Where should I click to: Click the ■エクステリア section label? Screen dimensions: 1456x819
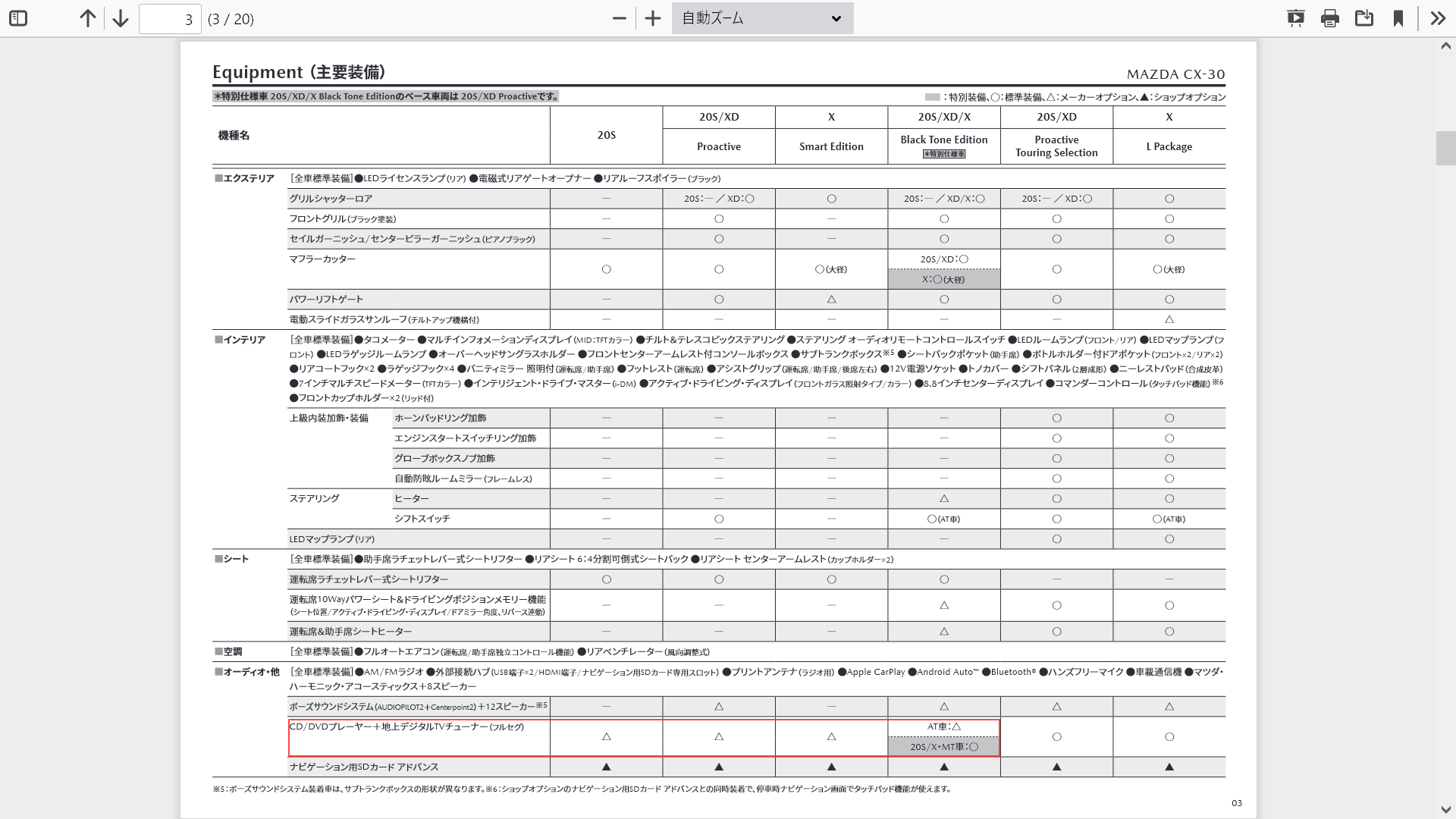pos(244,178)
